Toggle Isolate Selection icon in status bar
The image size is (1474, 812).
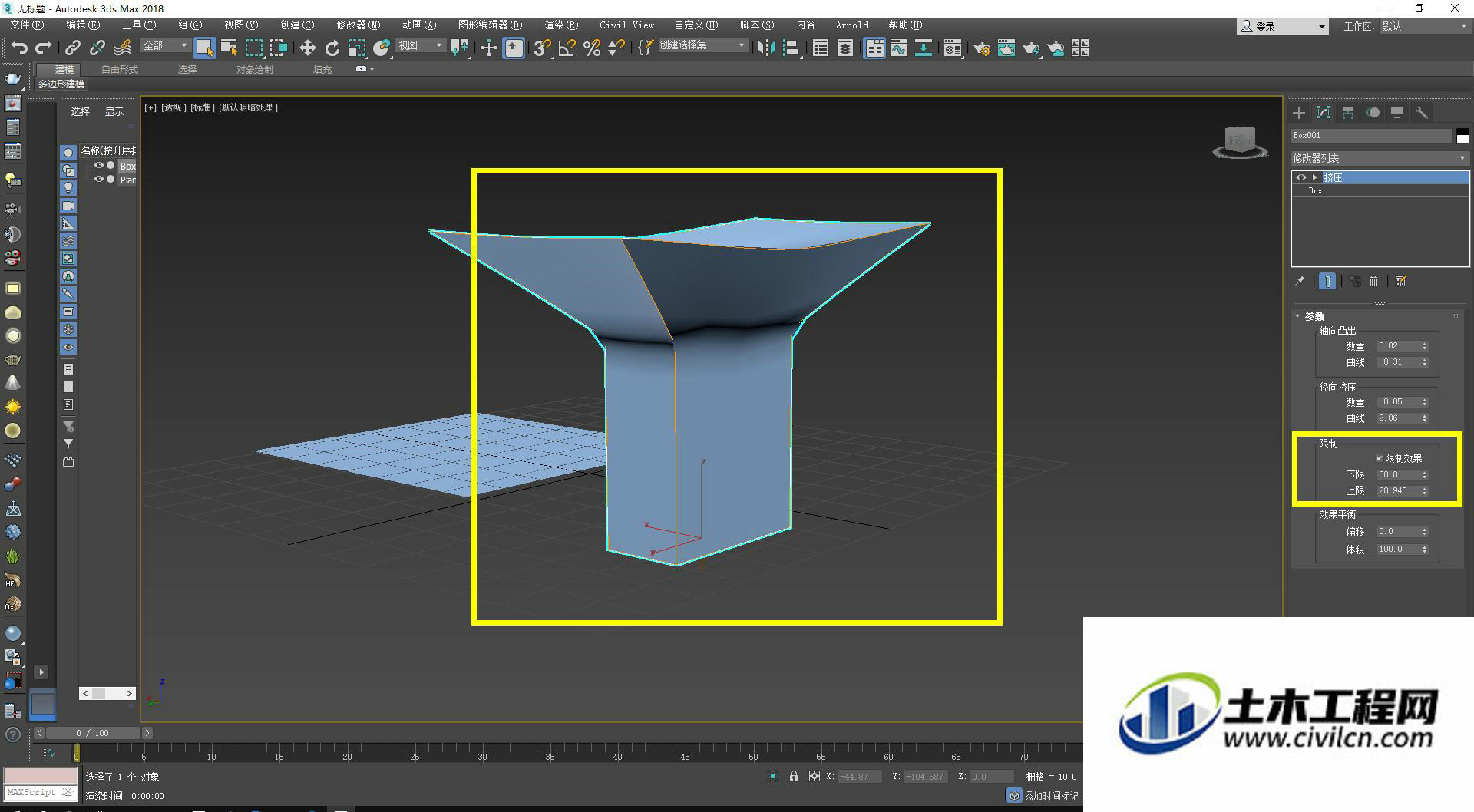pyautogui.click(x=773, y=776)
